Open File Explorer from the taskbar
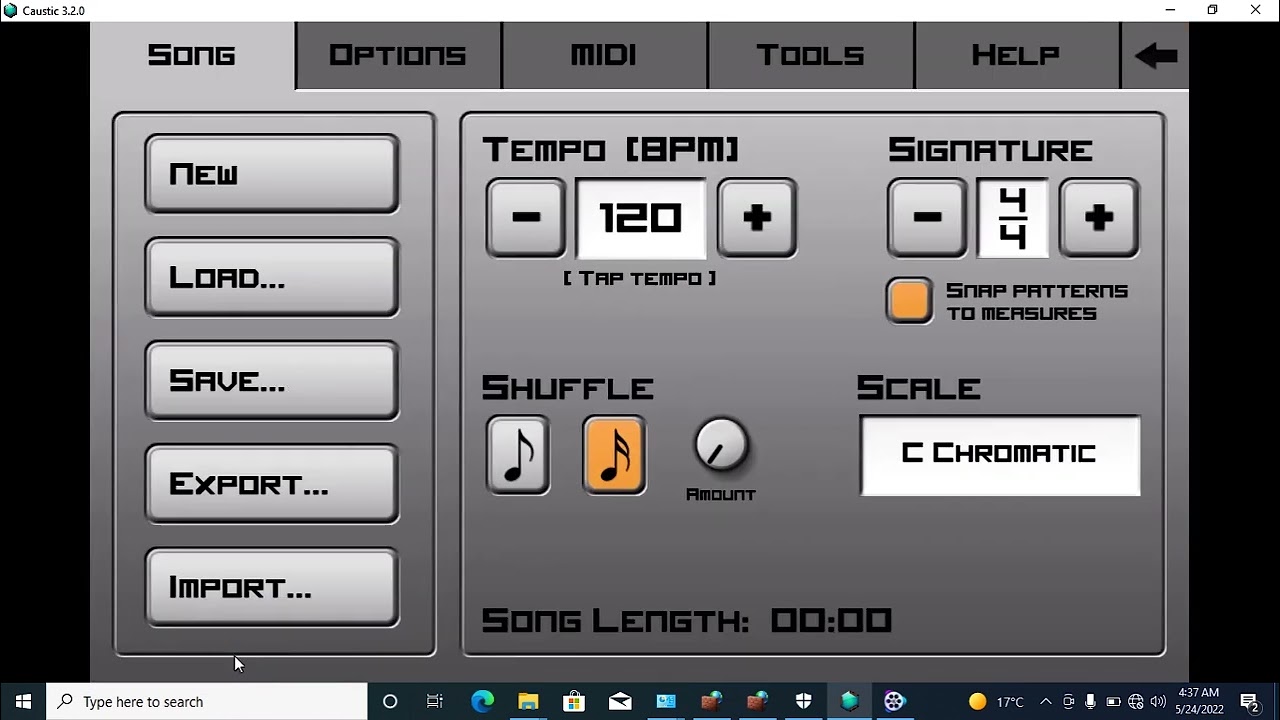This screenshot has width=1280, height=720. point(528,701)
